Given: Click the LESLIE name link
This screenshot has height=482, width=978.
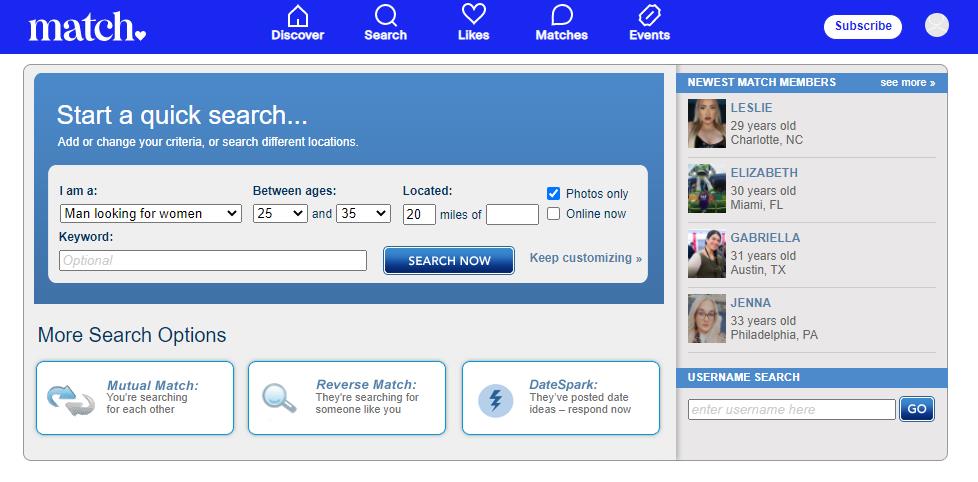Looking at the screenshot, I should pyautogui.click(x=752, y=108).
